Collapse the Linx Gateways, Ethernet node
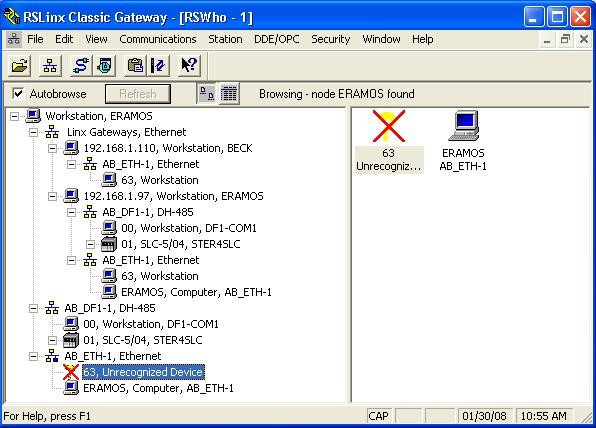The width and height of the screenshot is (596, 428). point(33,132)
